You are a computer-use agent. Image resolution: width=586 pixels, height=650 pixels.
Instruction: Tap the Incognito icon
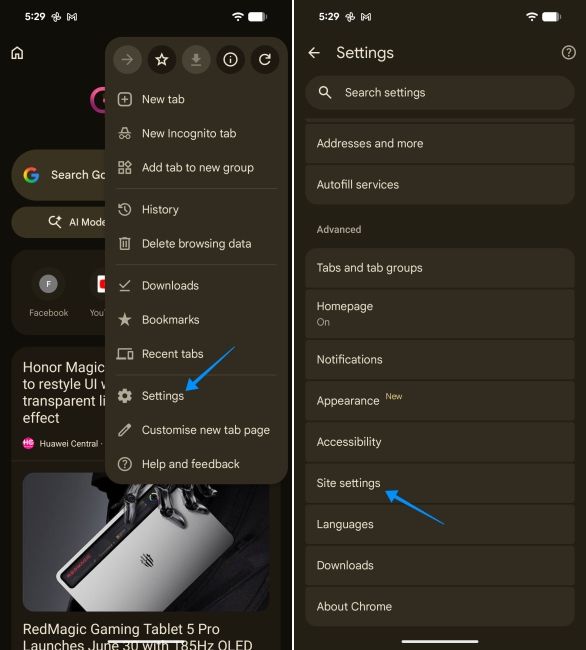125,133
